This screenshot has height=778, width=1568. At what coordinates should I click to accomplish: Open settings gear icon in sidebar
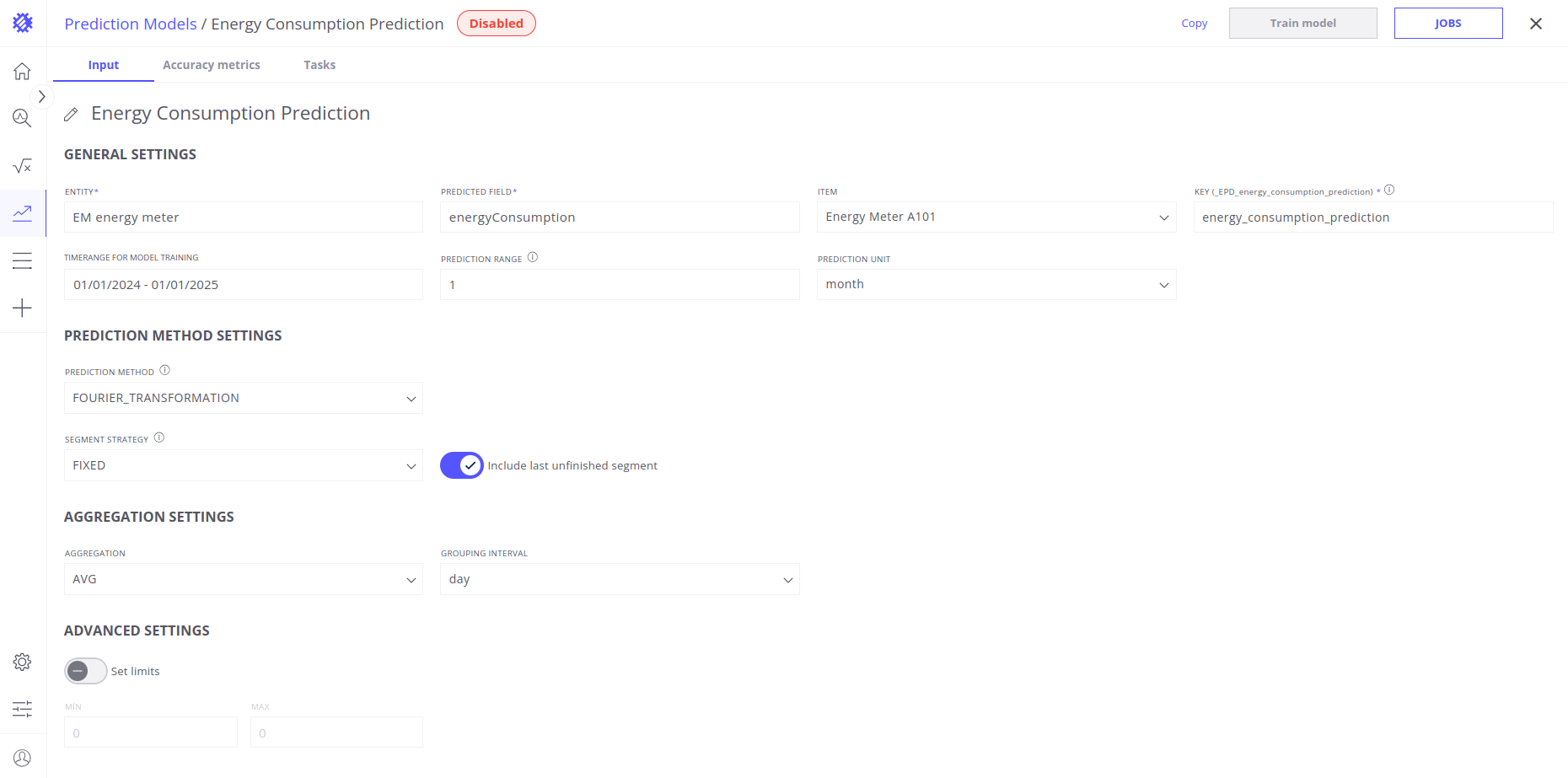[23, 663]
